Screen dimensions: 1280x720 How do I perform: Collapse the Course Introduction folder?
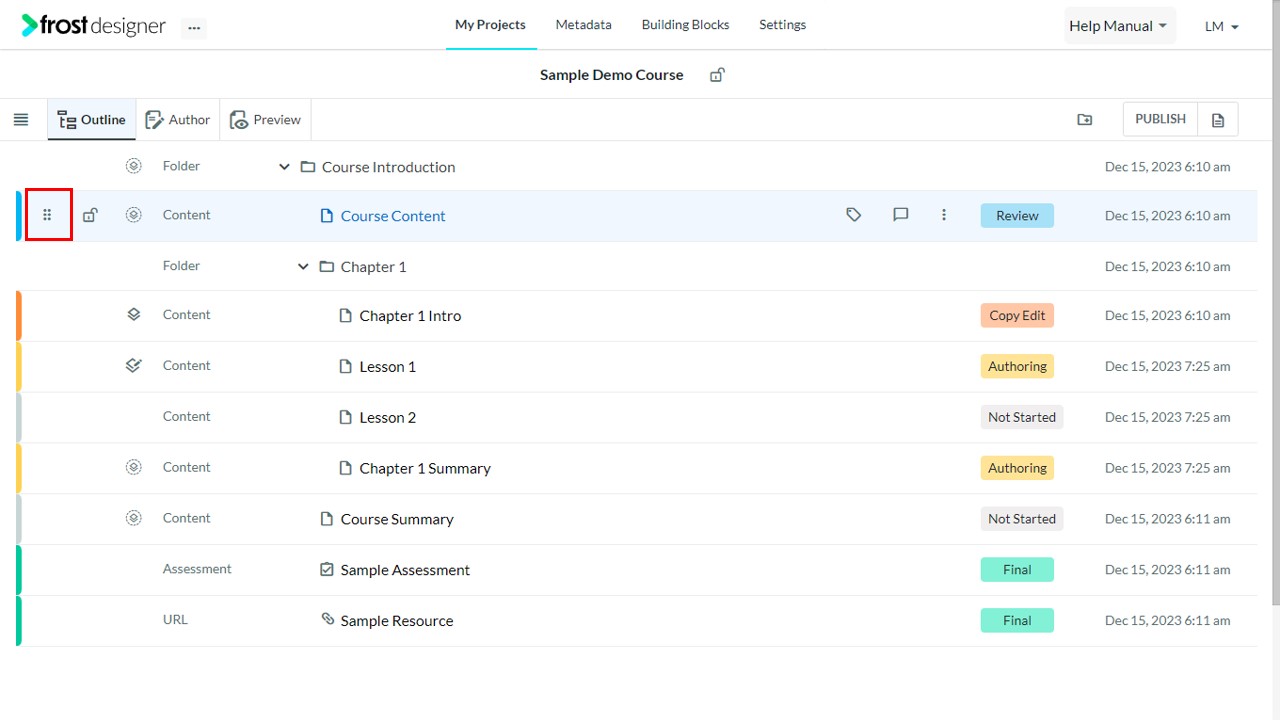click(284, 167)
